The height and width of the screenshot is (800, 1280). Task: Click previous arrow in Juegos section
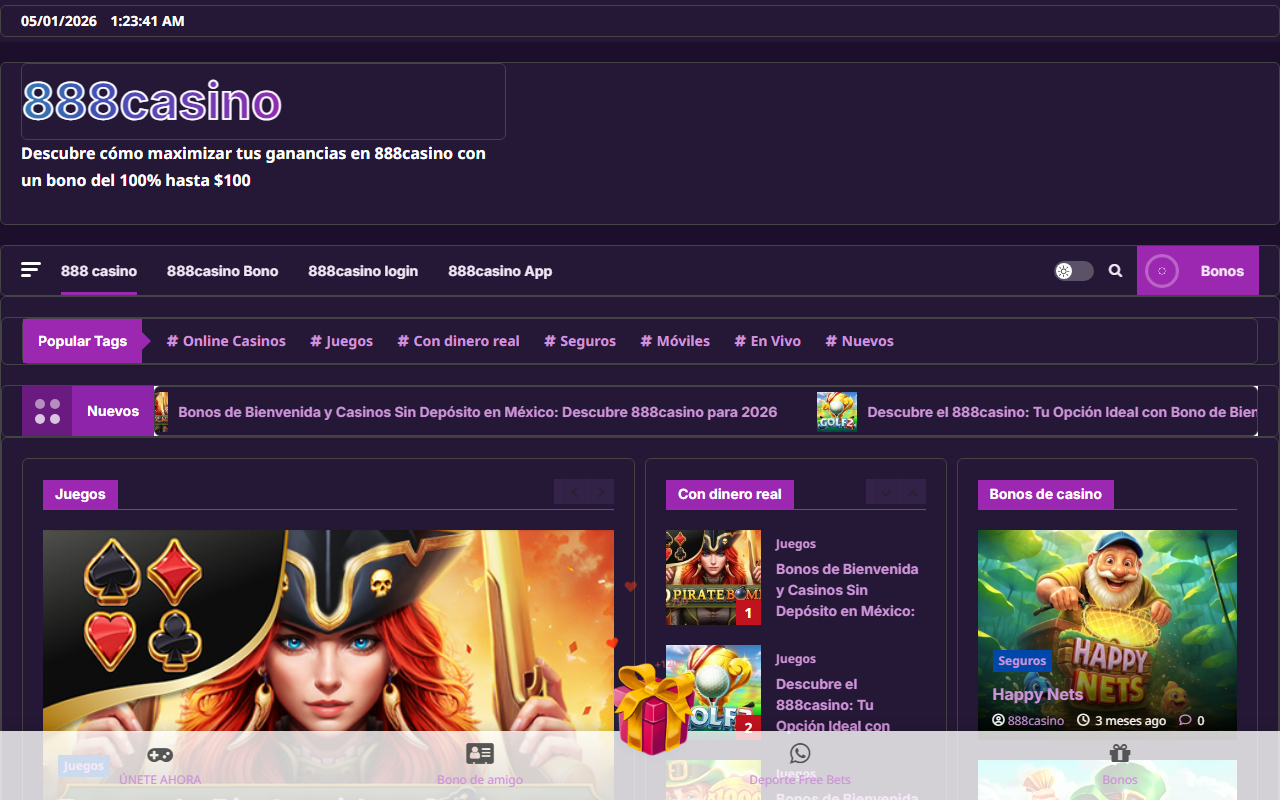574,492
